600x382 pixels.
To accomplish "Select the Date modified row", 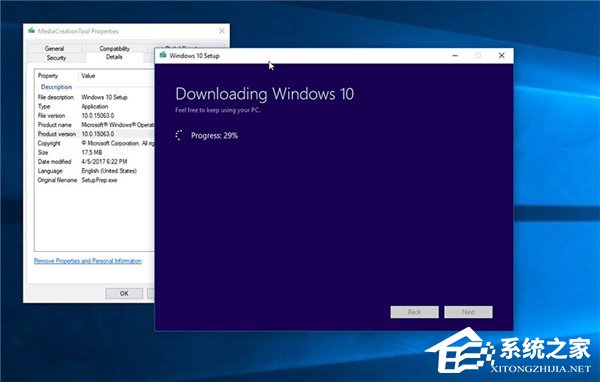I will point(95,162).
